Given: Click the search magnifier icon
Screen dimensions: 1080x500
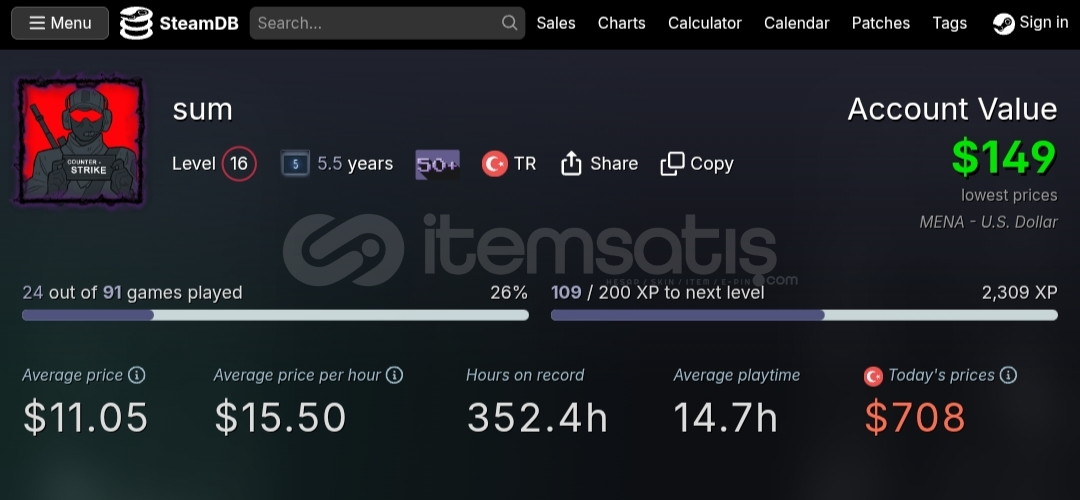Looking at the screenshot, I should [x=510, y=23].
